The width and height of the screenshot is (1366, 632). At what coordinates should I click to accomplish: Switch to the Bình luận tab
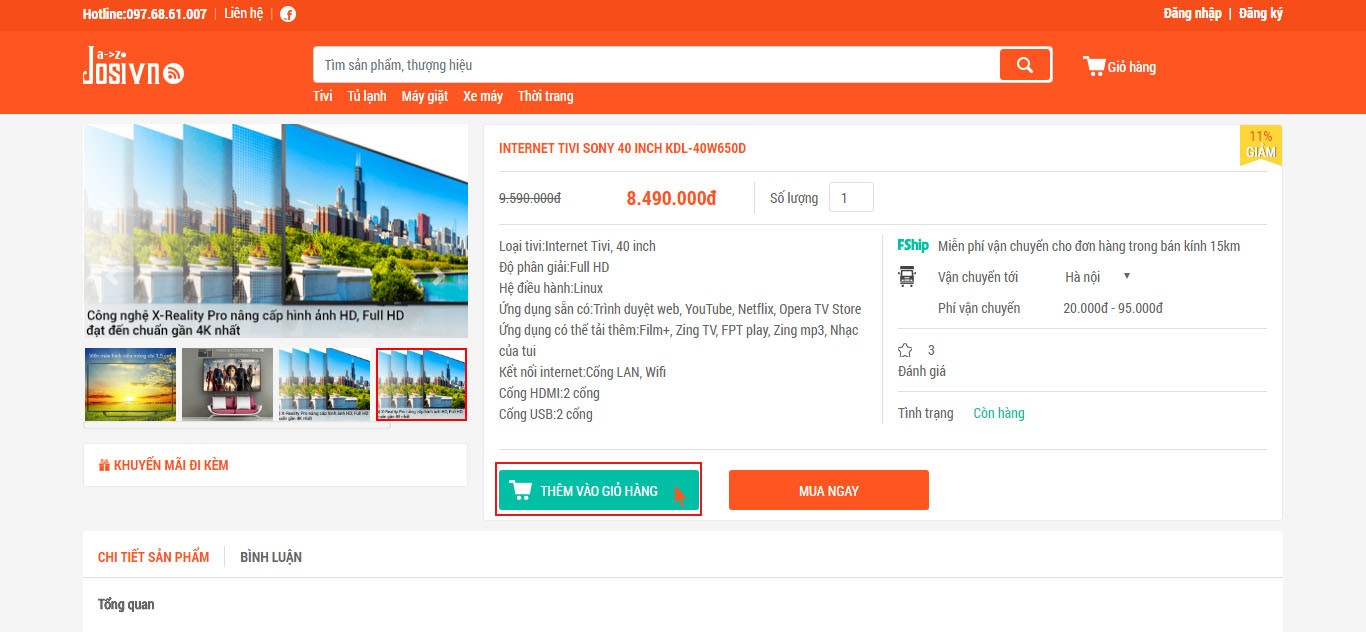pyautogui.click(x=271, y=557)
